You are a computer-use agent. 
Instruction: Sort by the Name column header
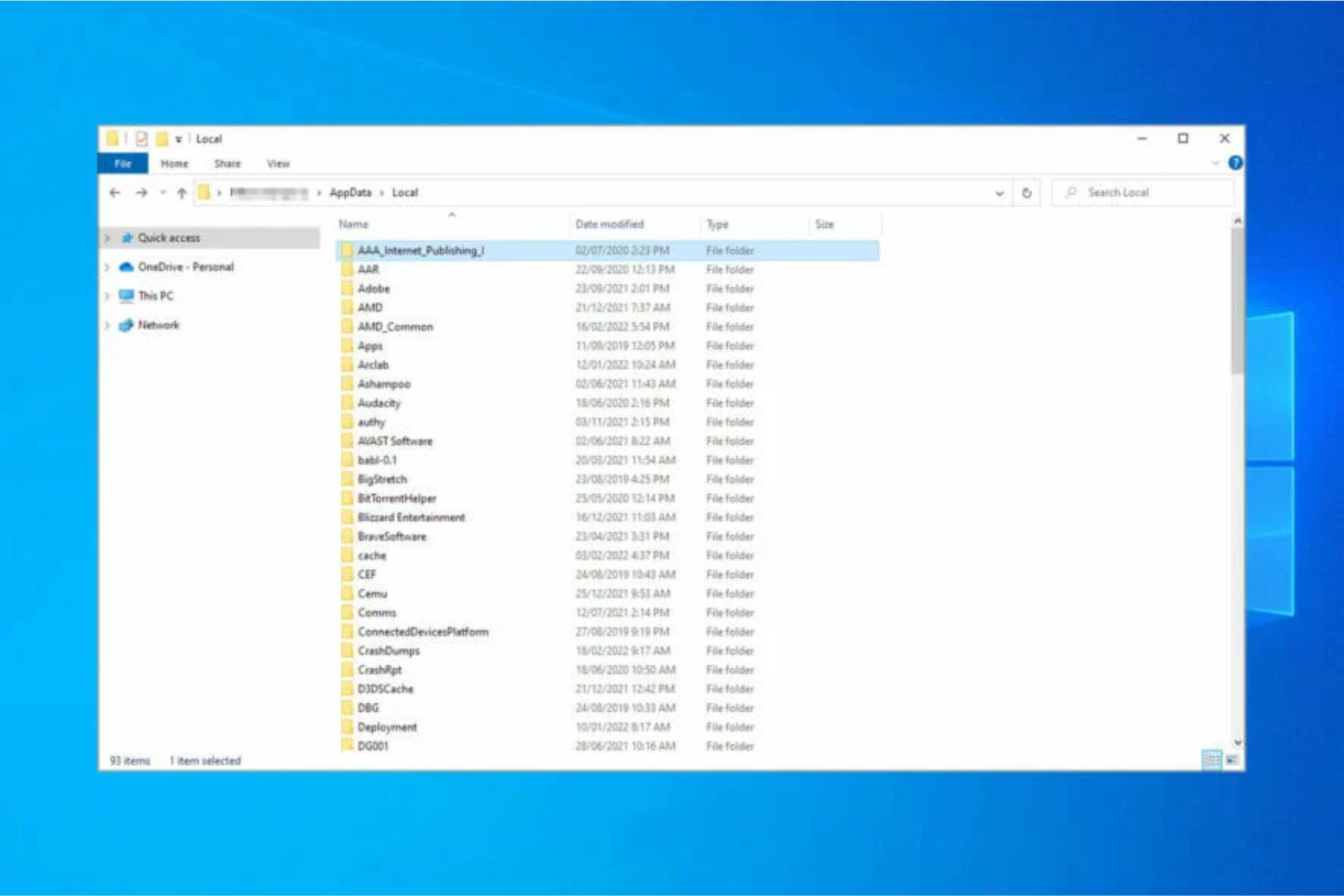click(451, 224)
